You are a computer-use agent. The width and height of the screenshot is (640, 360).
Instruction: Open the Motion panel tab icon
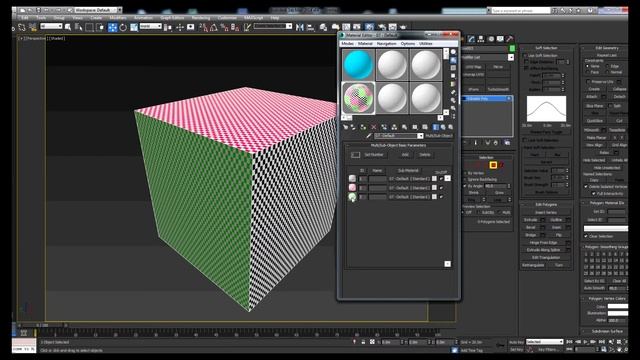pos(491,39)
